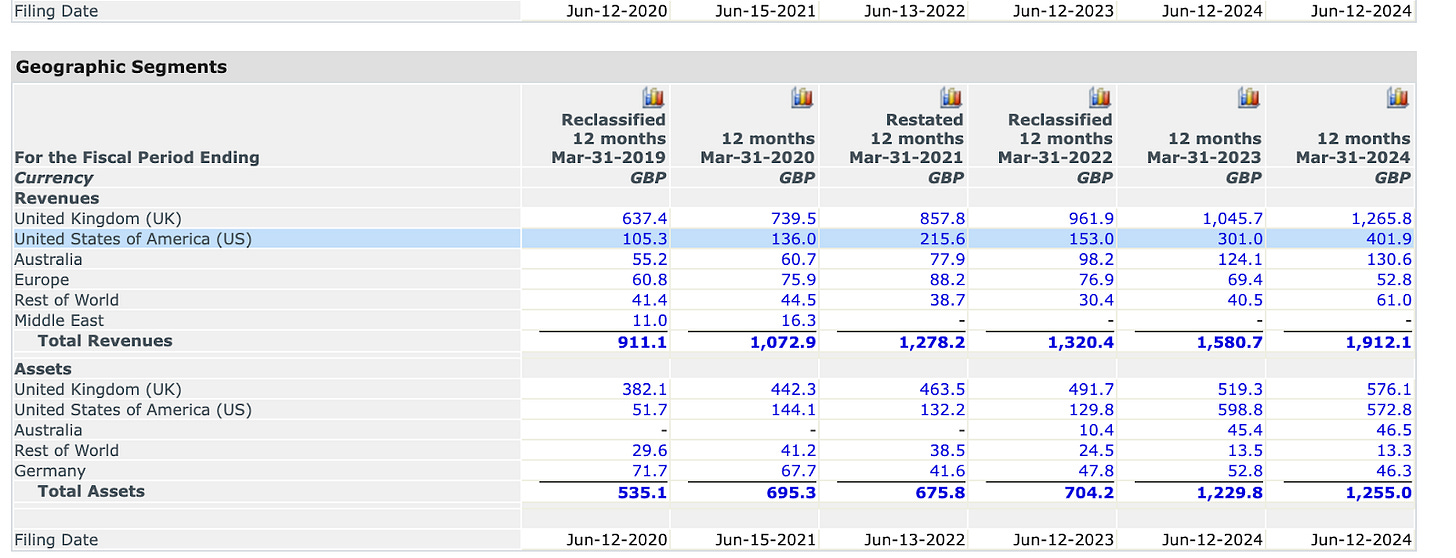Open chart icon above Mar-31-2023 column
The image size is (1456, 558).
[1249, 97]
